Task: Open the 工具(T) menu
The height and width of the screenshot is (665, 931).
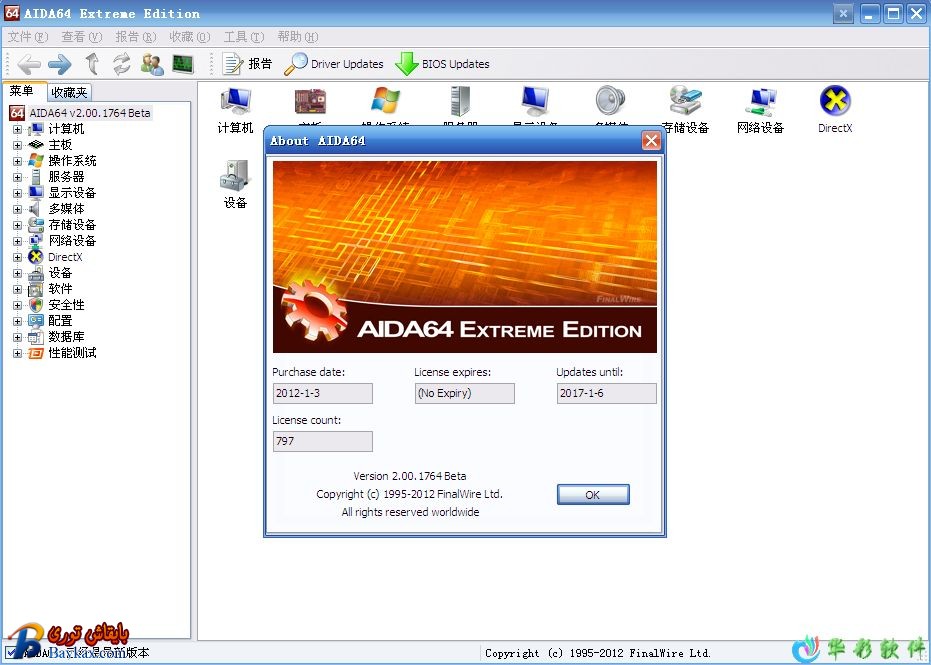Action: click(243, 37)
